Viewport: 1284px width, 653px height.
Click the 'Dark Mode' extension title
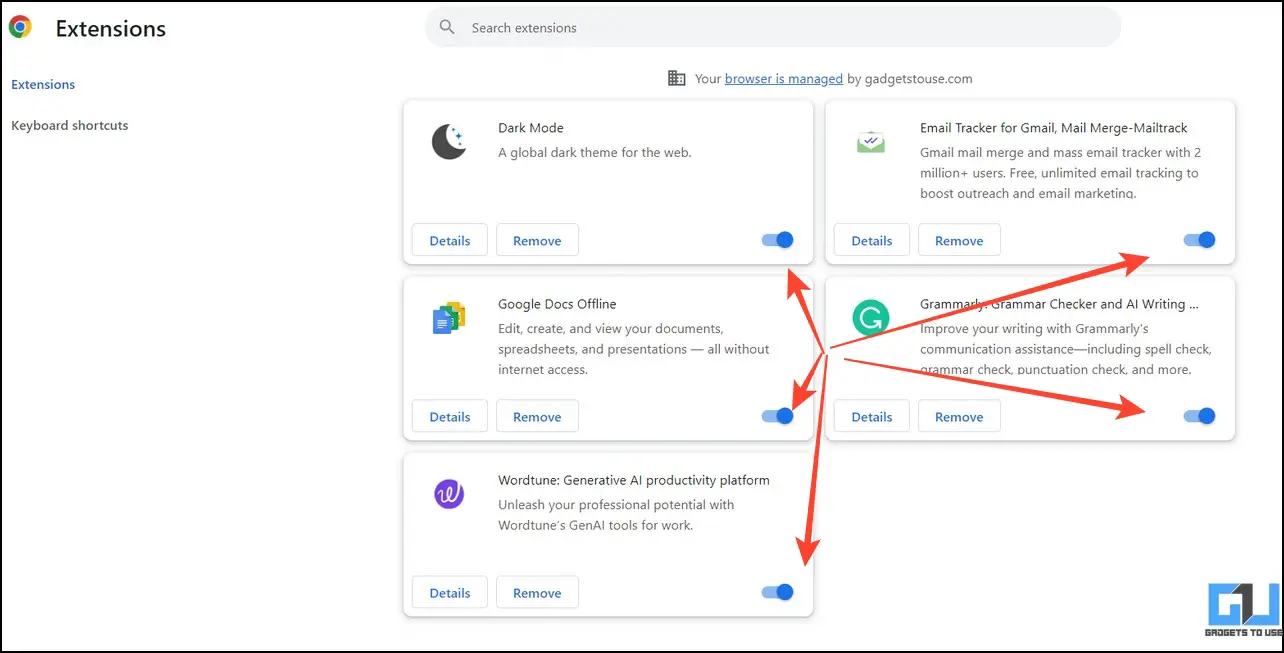click(531, 128)
